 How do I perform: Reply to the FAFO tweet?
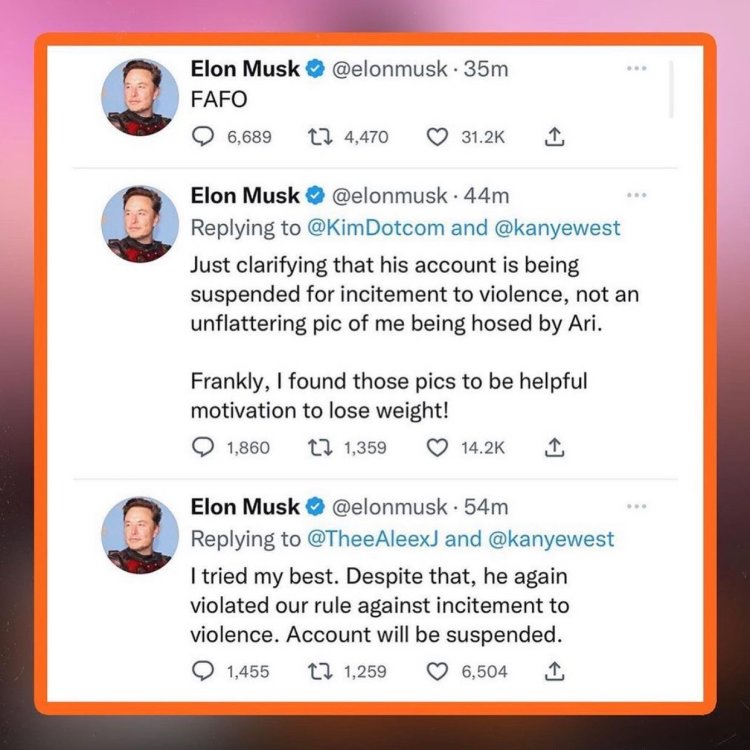[x=200, y=137]
